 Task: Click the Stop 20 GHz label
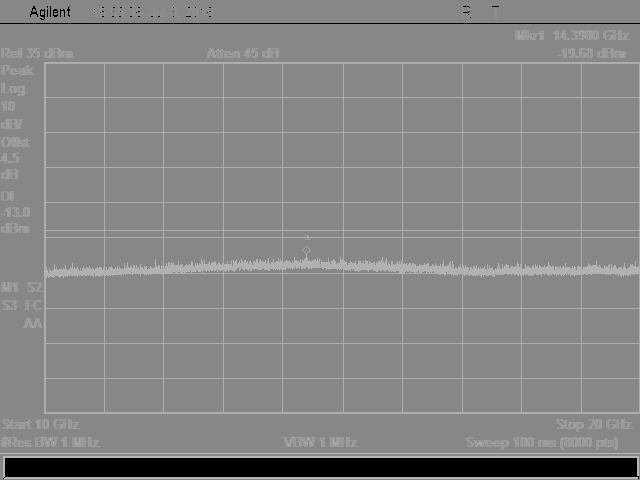pos(594,424)
